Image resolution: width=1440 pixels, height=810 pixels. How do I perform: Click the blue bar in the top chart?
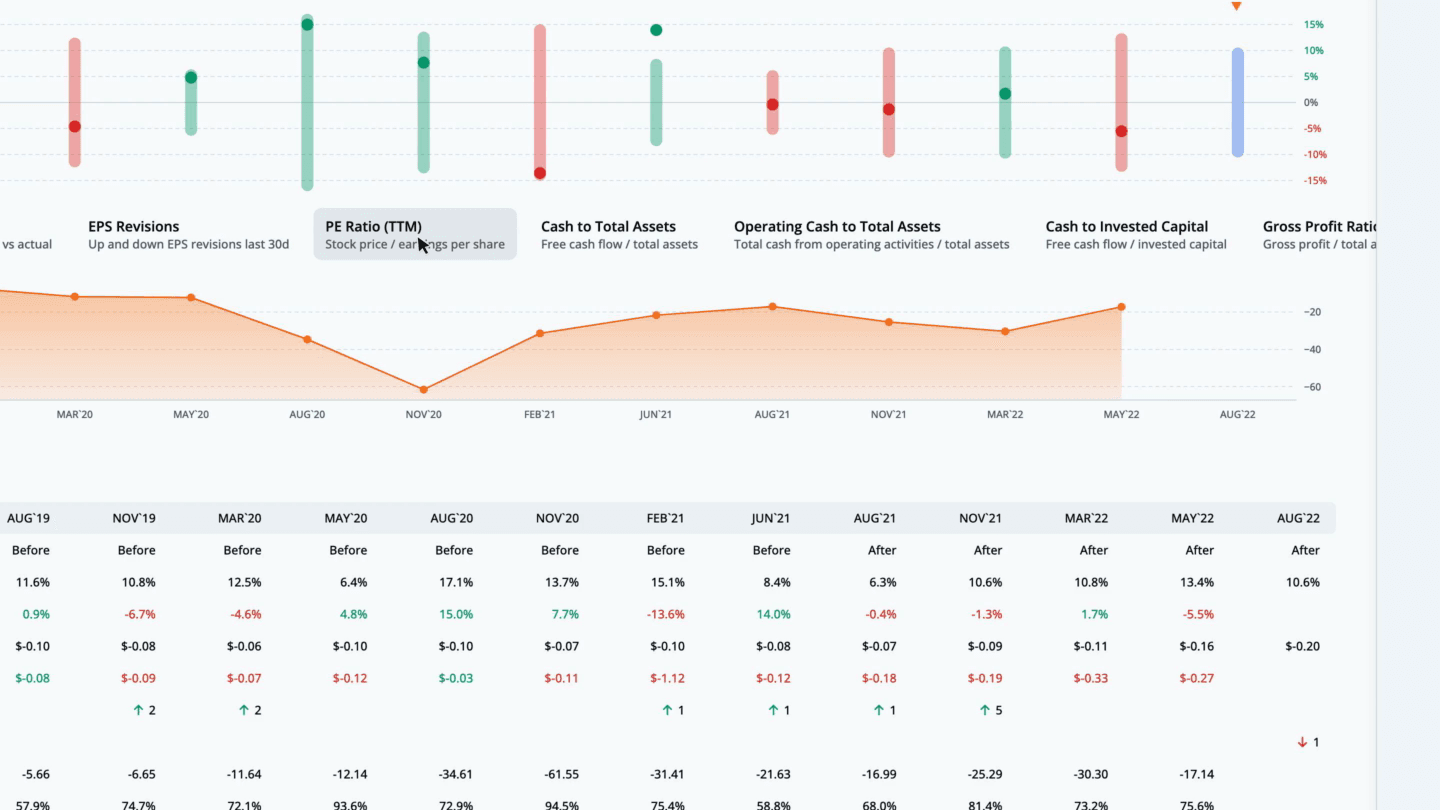pyautogui.click(x=1237, y=102)
